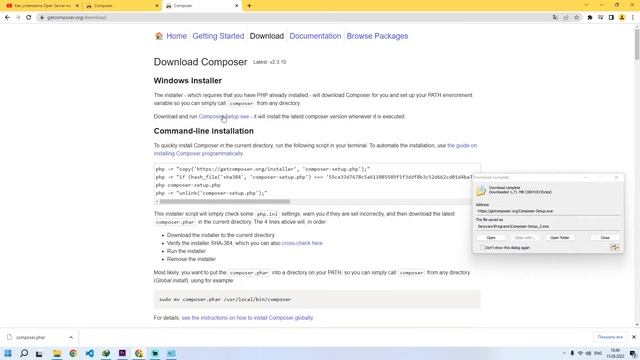Screen dimensions: 640x360
Task: Close the active Composer tab
Action: click(x=236, y=6)
